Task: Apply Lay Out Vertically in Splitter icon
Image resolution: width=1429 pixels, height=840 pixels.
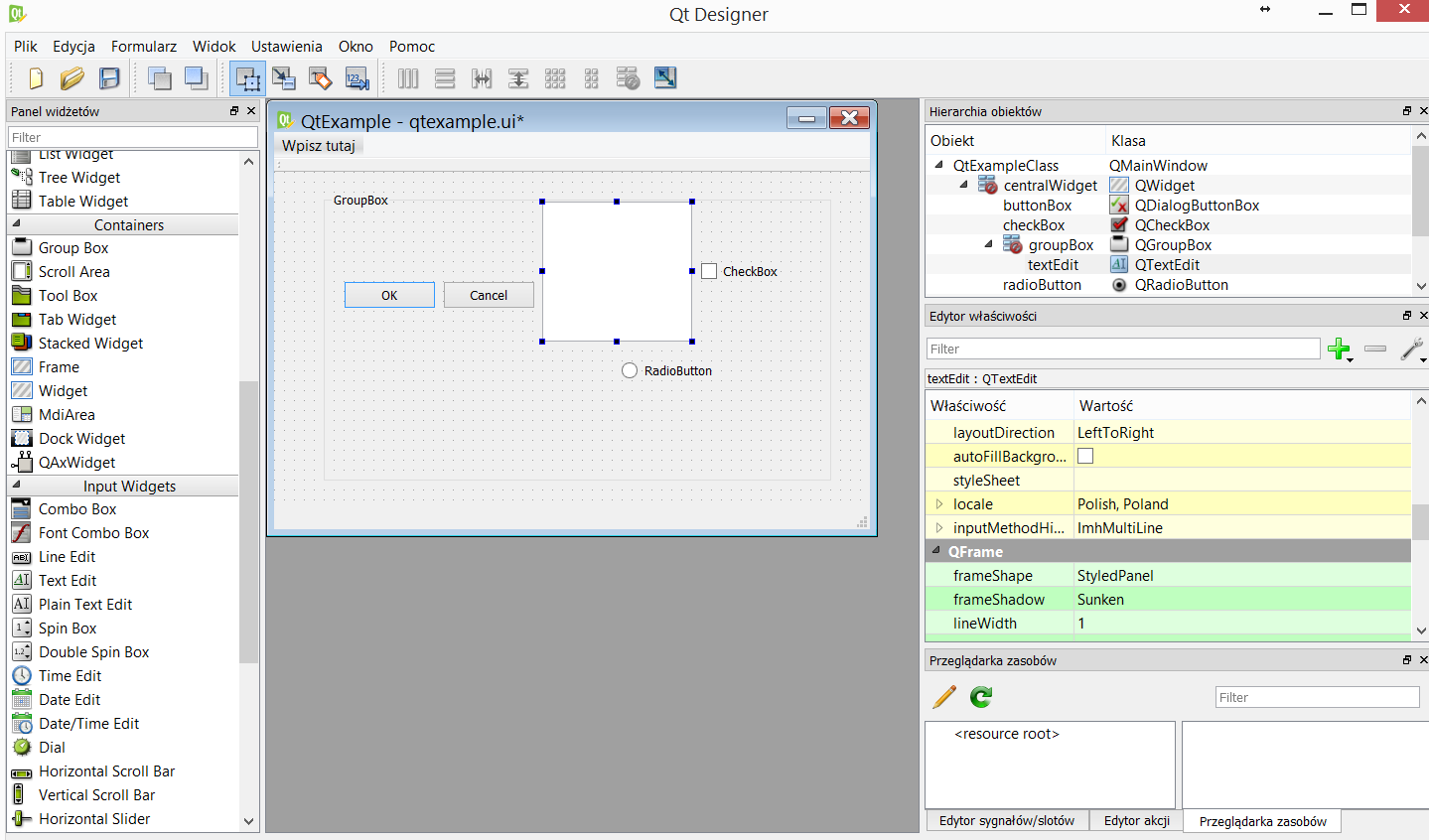Action: tap(518, 78)
